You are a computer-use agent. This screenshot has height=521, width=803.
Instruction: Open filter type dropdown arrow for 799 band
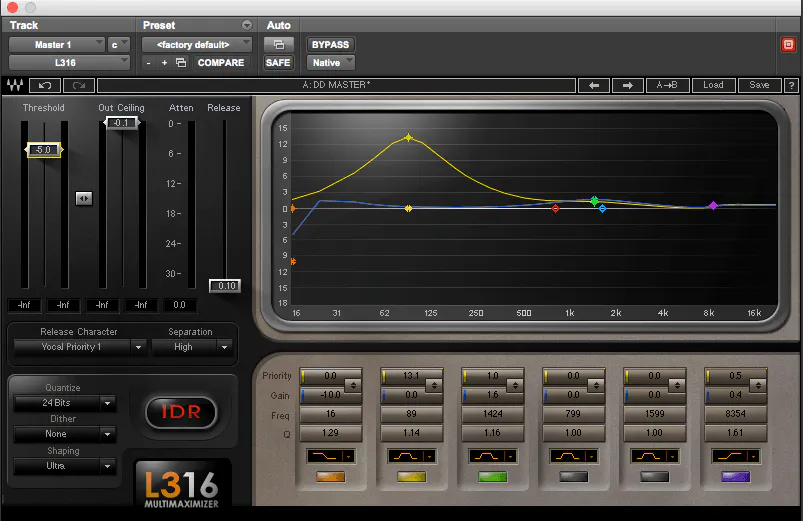coord(591,456)
